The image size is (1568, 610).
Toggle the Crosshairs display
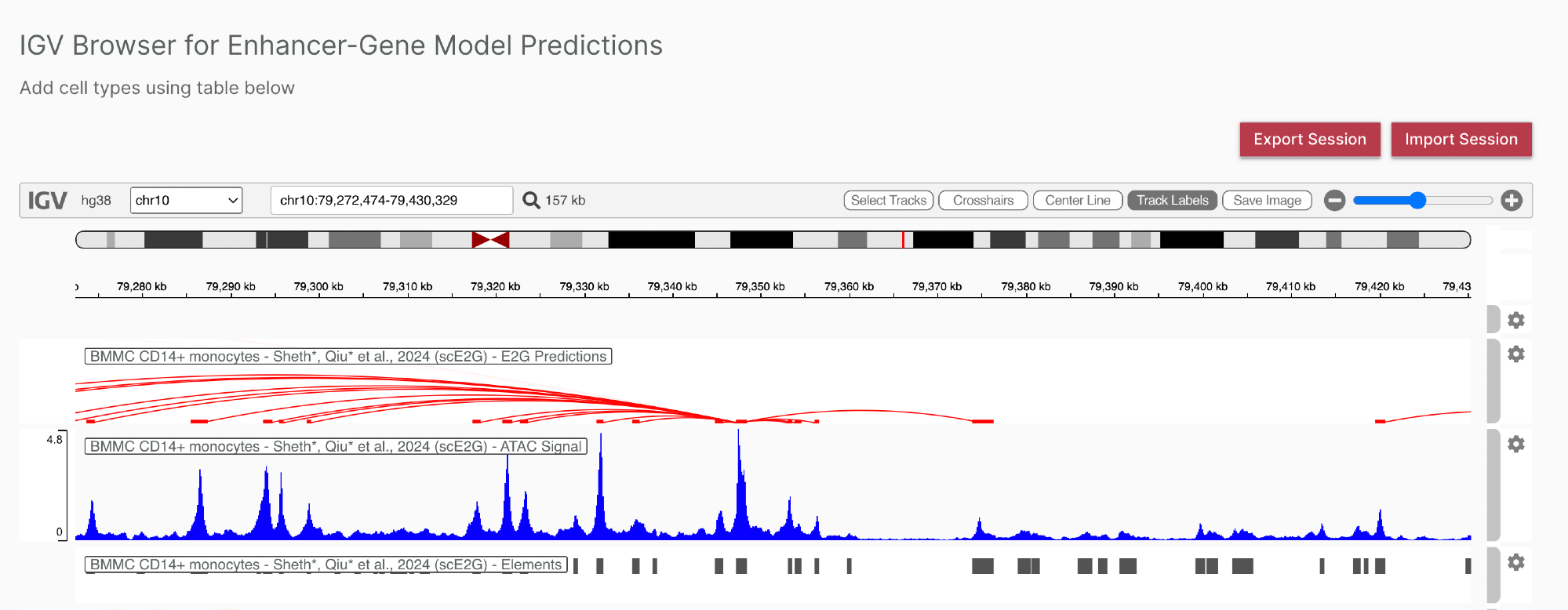(983, 201)
